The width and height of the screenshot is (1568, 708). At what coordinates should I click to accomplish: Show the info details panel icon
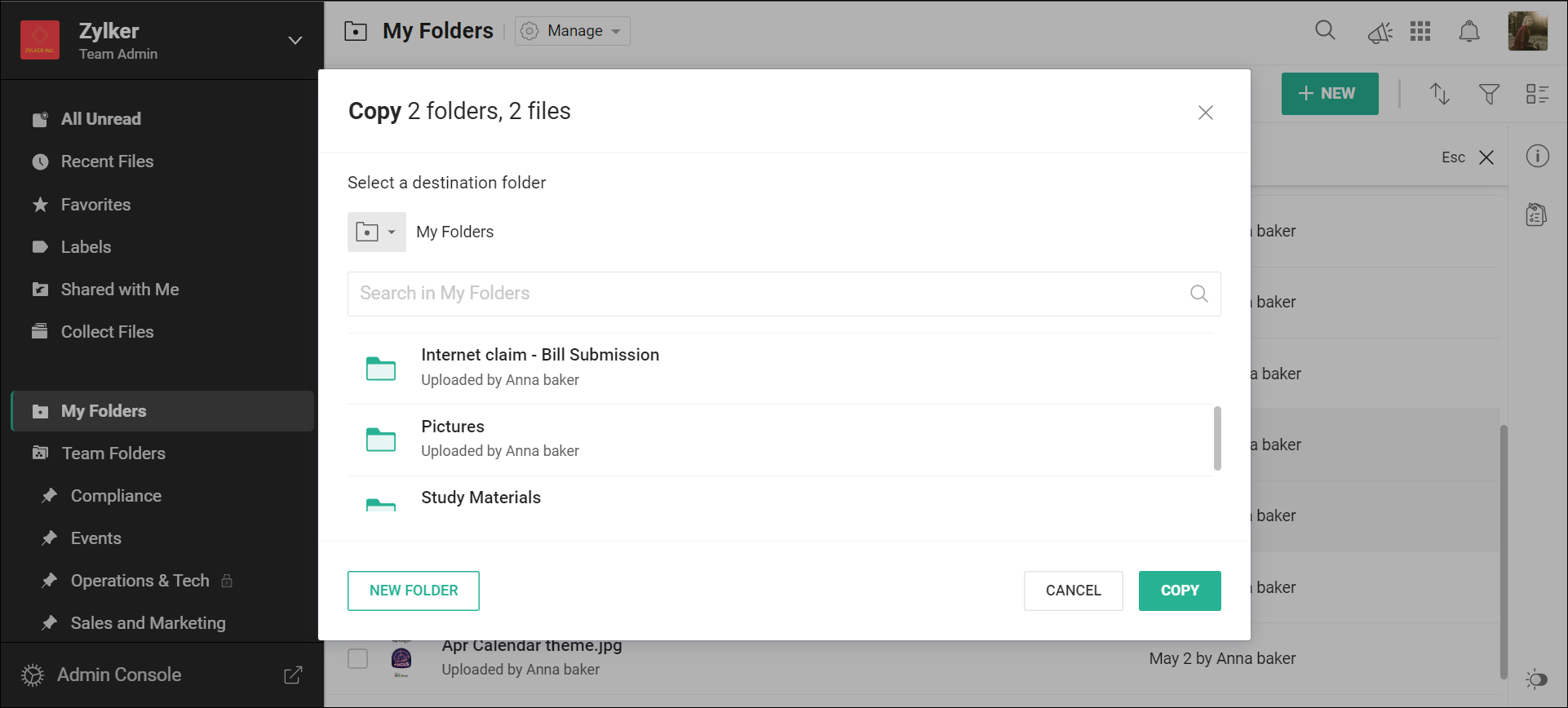tap(1537, 156)
